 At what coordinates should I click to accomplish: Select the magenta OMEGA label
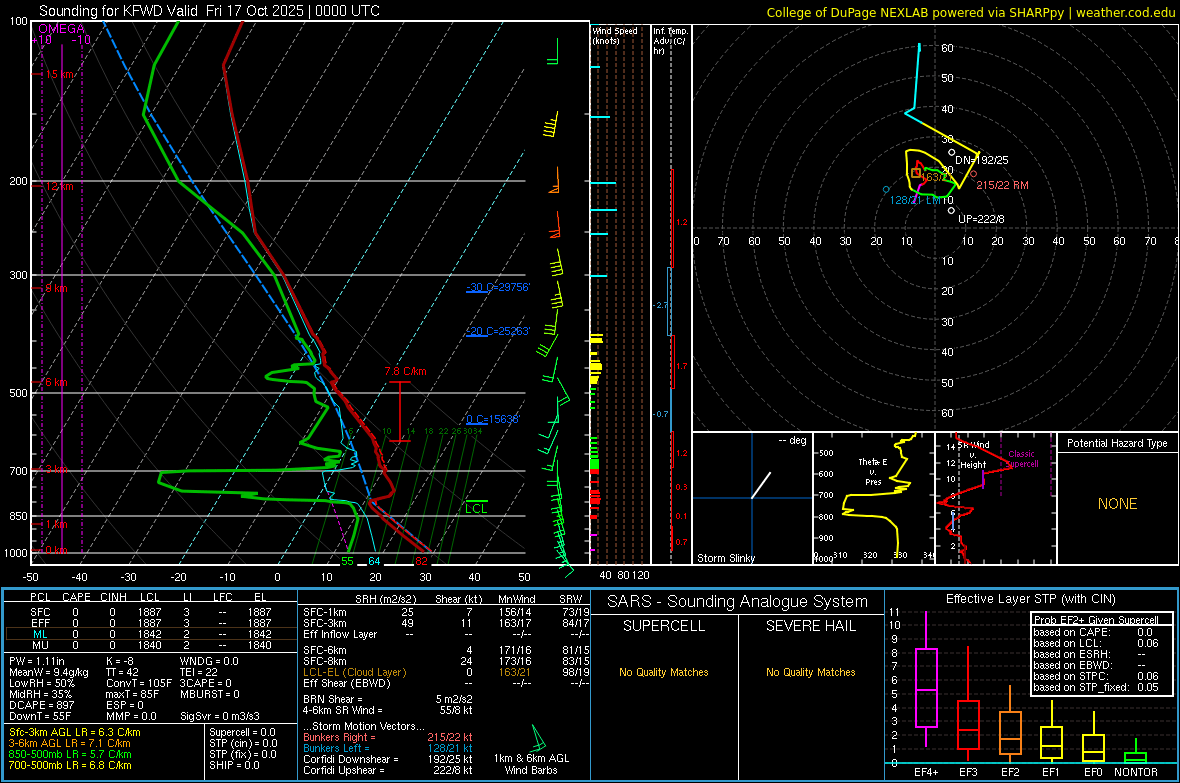61,29
